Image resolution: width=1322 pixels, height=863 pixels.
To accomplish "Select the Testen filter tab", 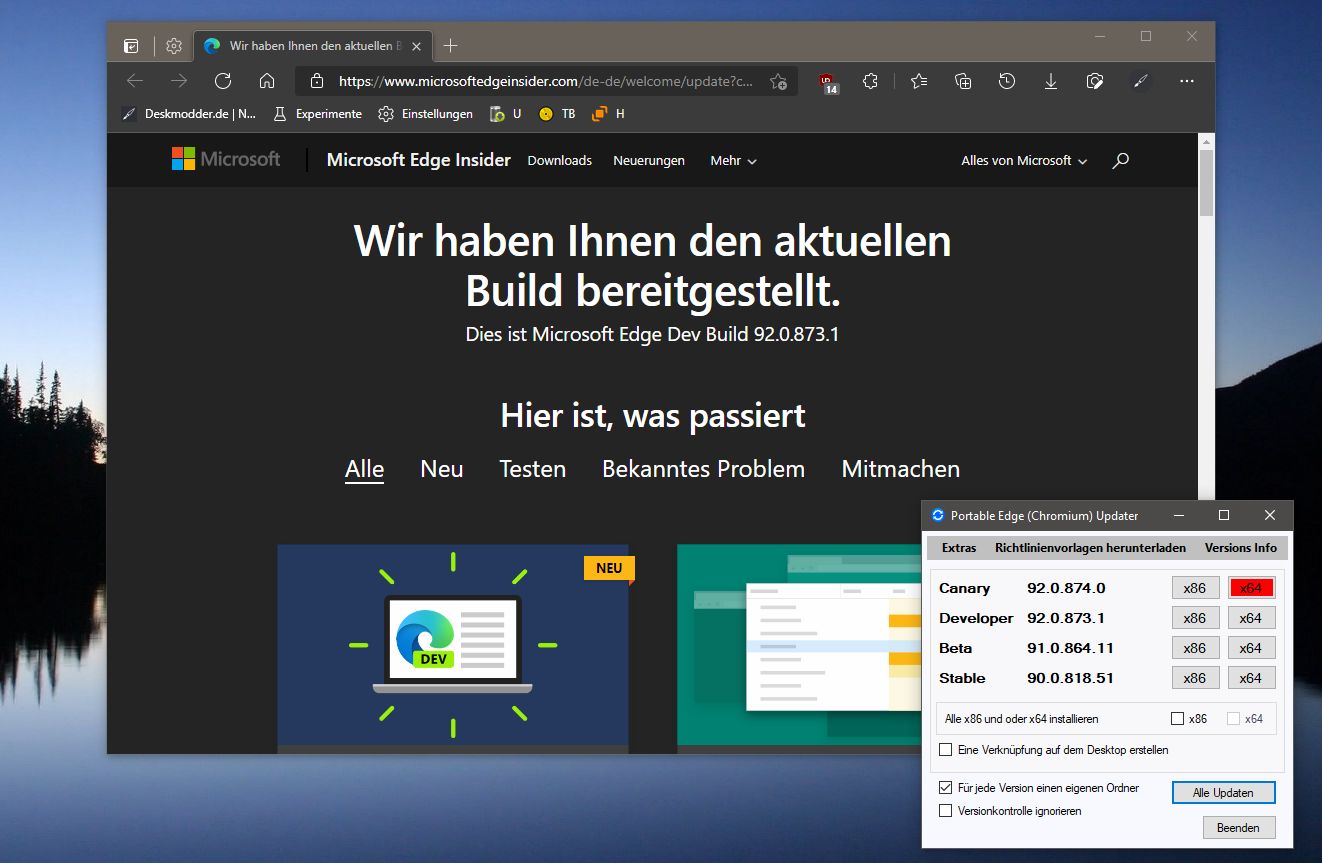I will point(532,469).
